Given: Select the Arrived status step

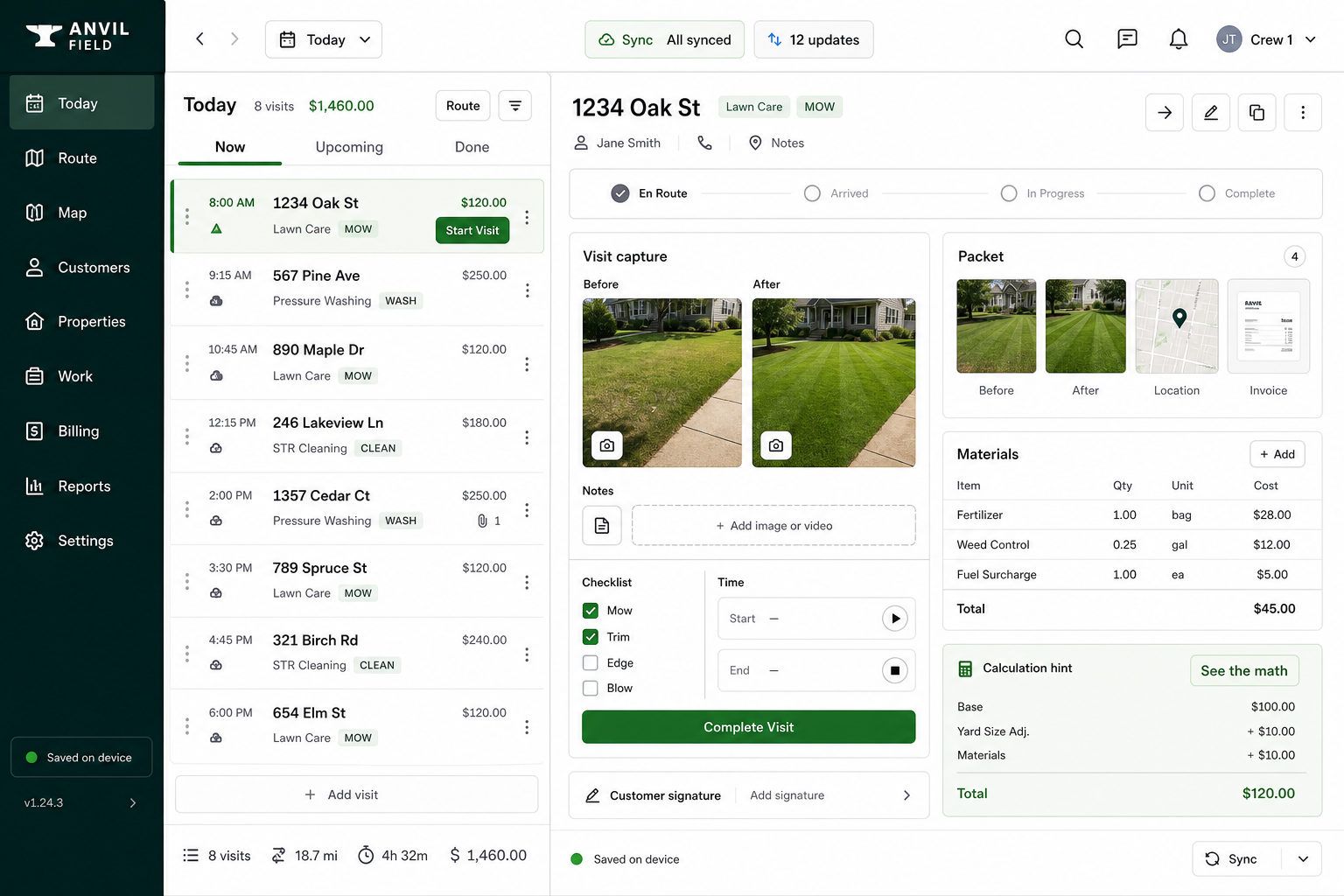Looking at the screenshot, I should [836, 193].
